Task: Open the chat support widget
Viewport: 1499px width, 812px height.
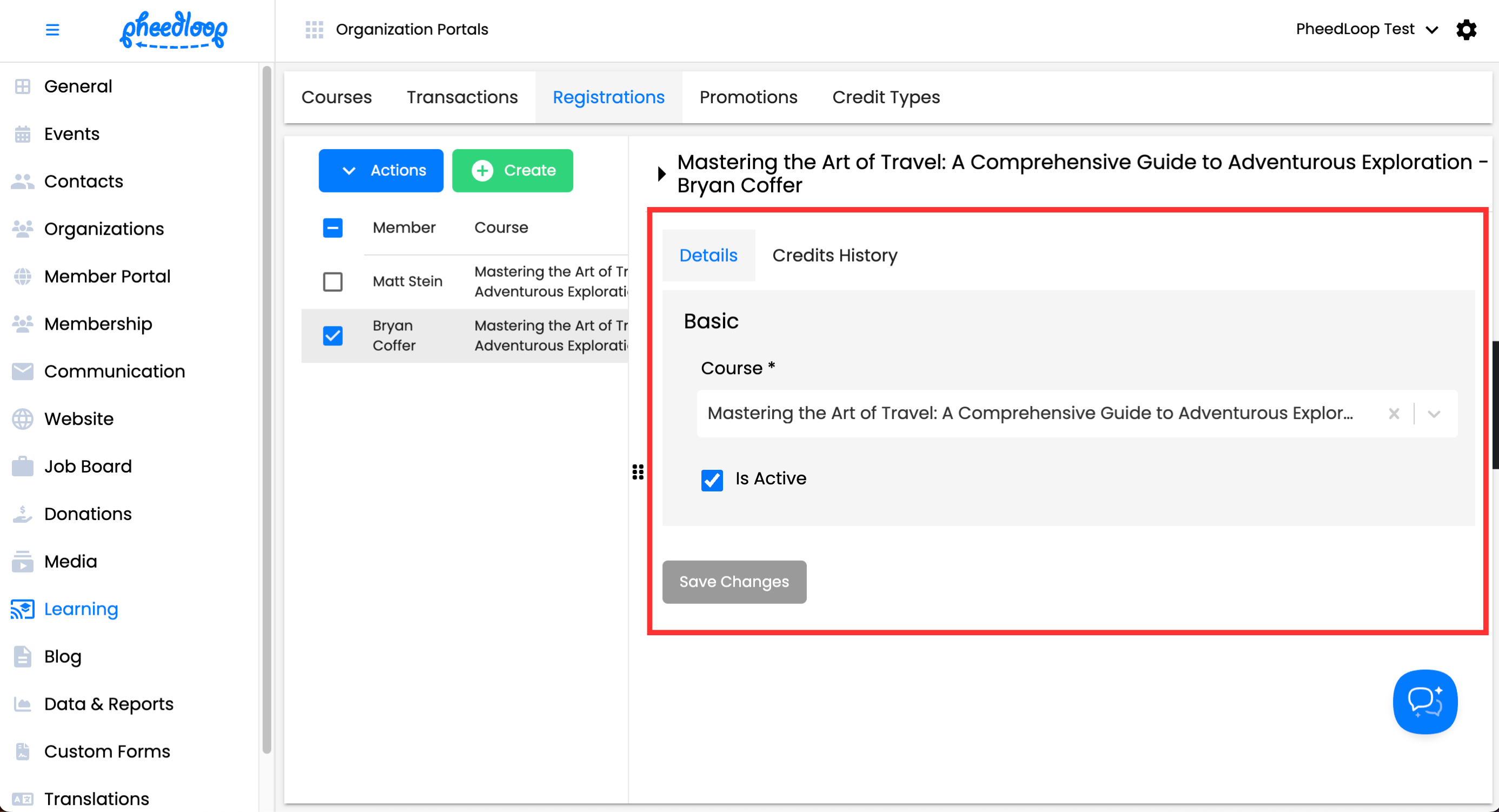Action: pyautogui.click(x=1424, y=702)
